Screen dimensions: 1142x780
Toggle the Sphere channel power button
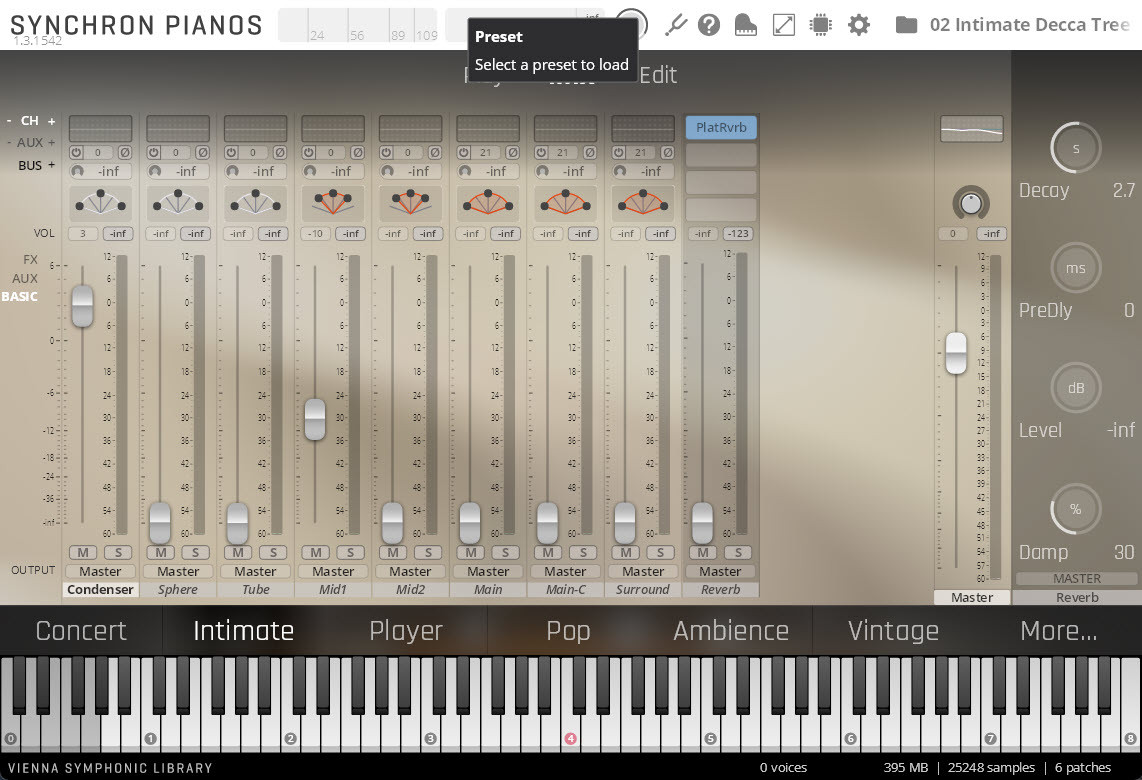click(x=154, y=152)
